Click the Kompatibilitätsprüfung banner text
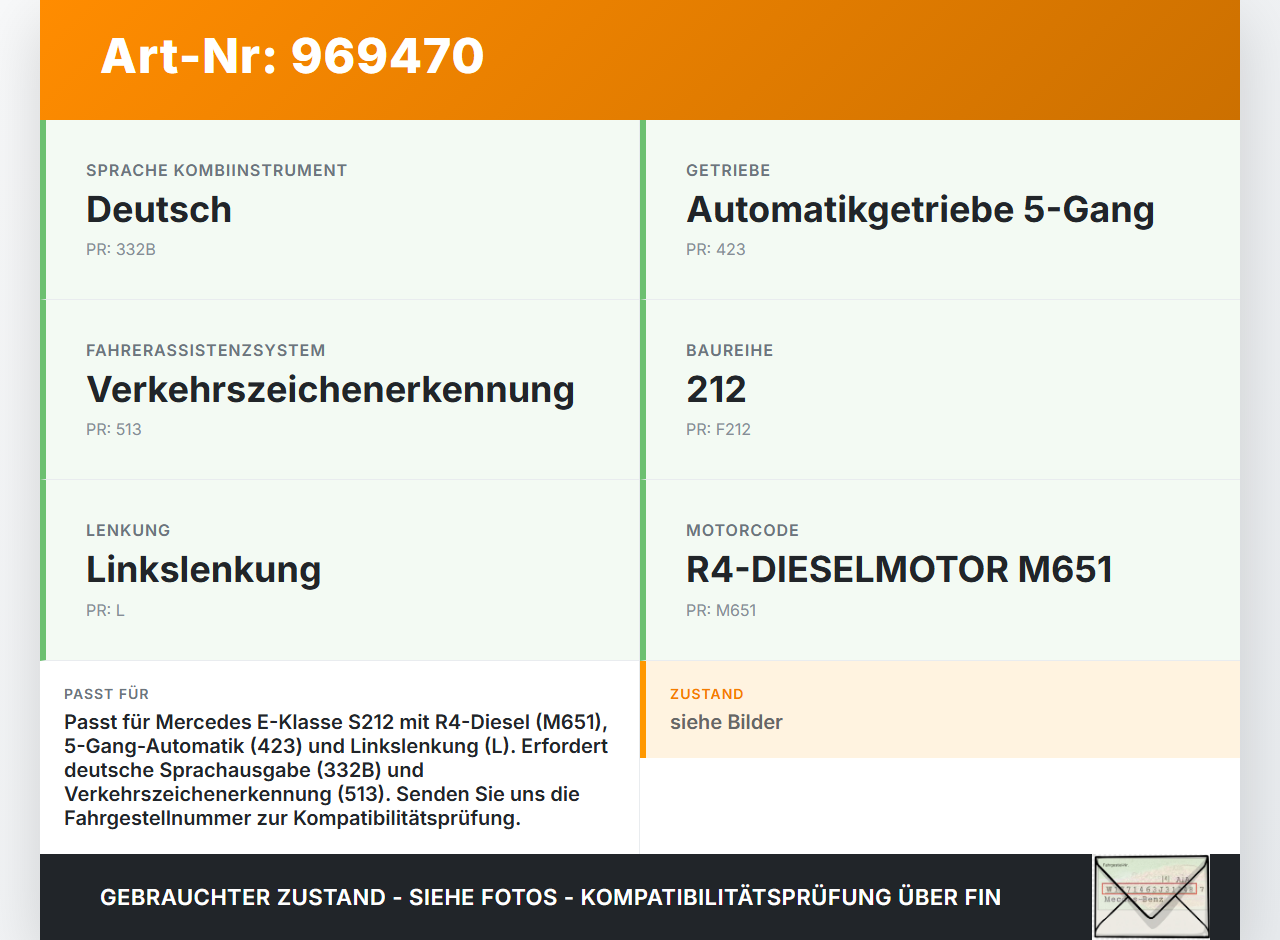 (x=550, y=897)
